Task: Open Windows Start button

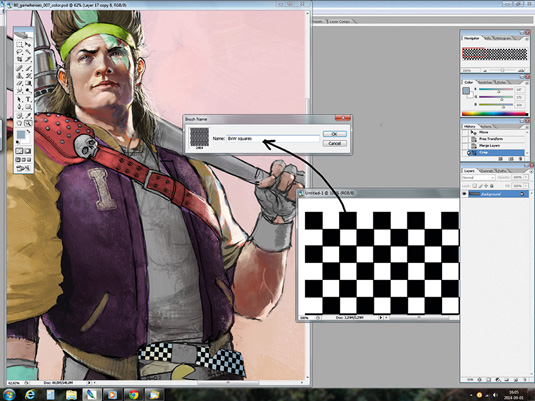Action: (x=9, y=395)
